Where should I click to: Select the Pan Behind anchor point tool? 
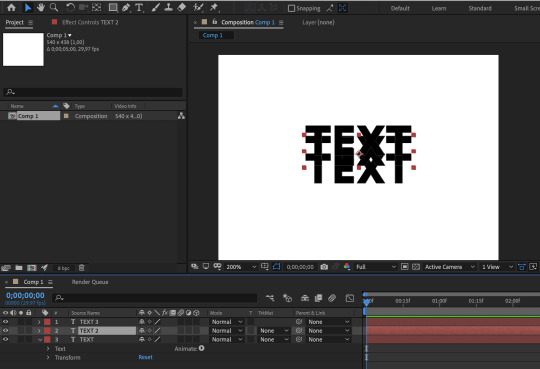coord(96,7)
